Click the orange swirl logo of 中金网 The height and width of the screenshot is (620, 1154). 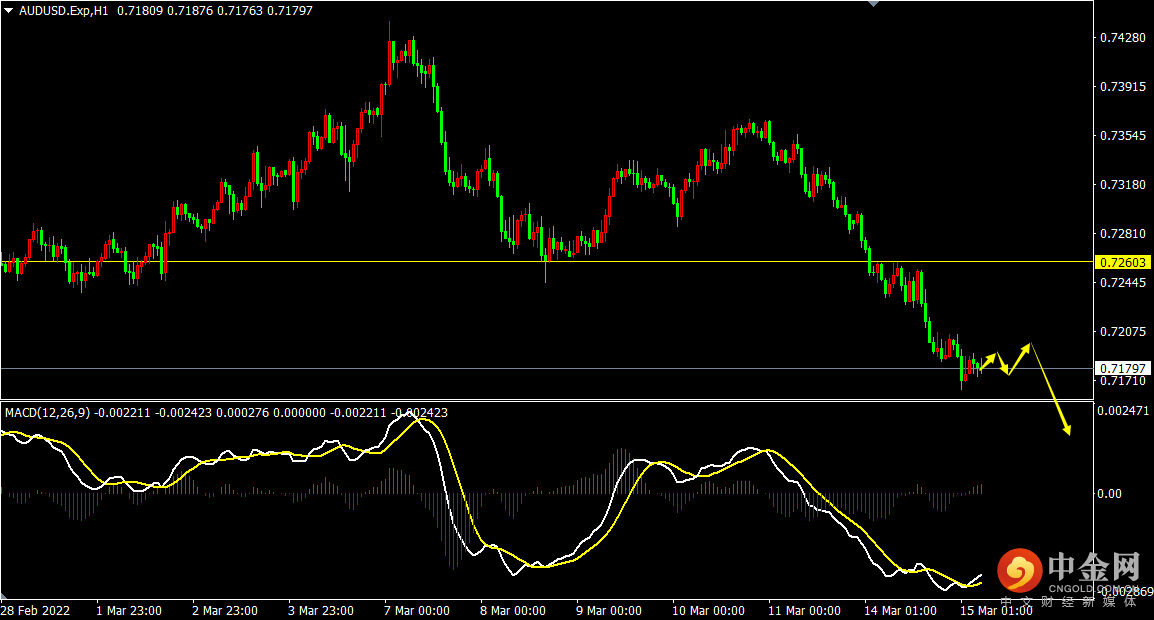pyautogui.click(x=1020, y=570)
